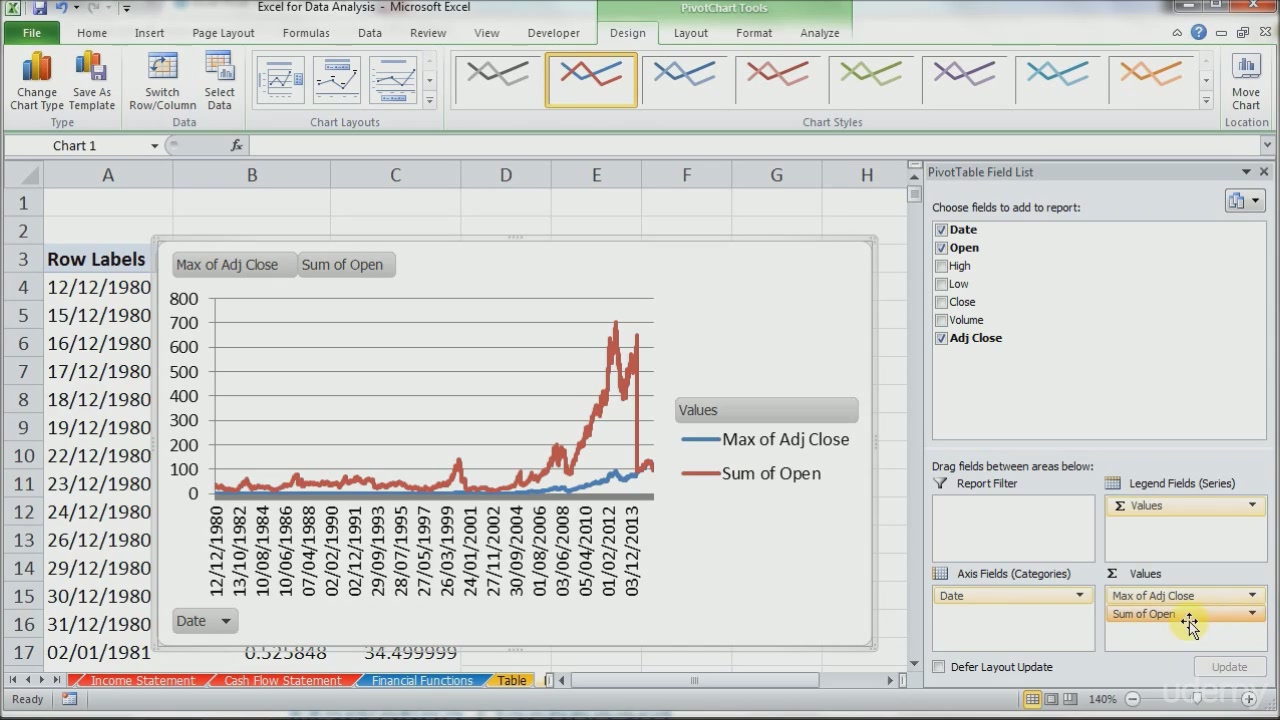This screenshot has width=1280, height=720.
Task: Open Max of Adj Close dropdown in Values area
Action: pyautogui.click(x=1252, y=595)
